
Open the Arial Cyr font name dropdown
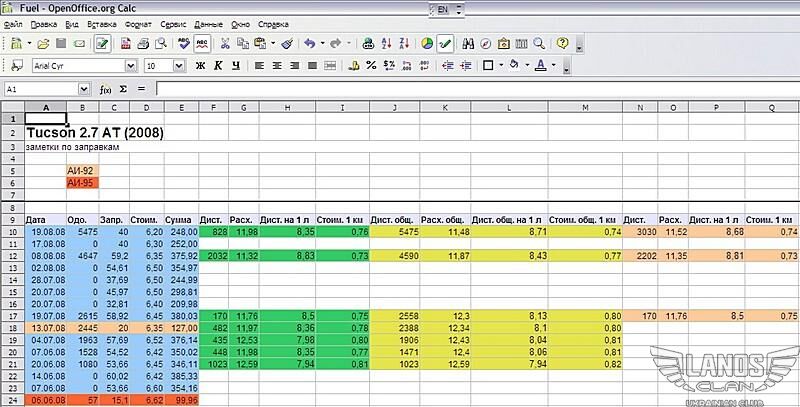click(x=130, y=66)
